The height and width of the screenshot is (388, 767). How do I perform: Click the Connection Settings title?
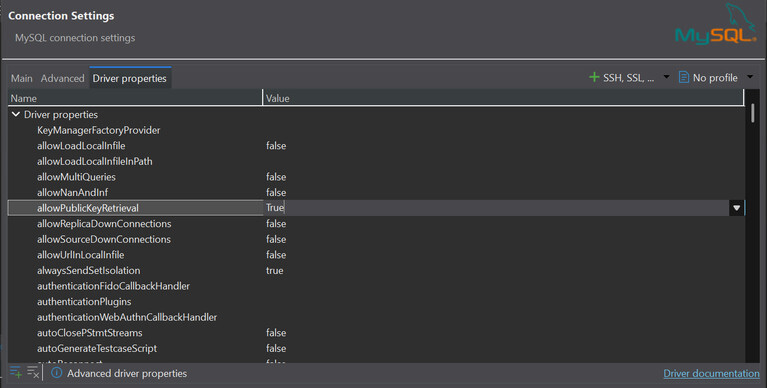(x=61, y=16)
